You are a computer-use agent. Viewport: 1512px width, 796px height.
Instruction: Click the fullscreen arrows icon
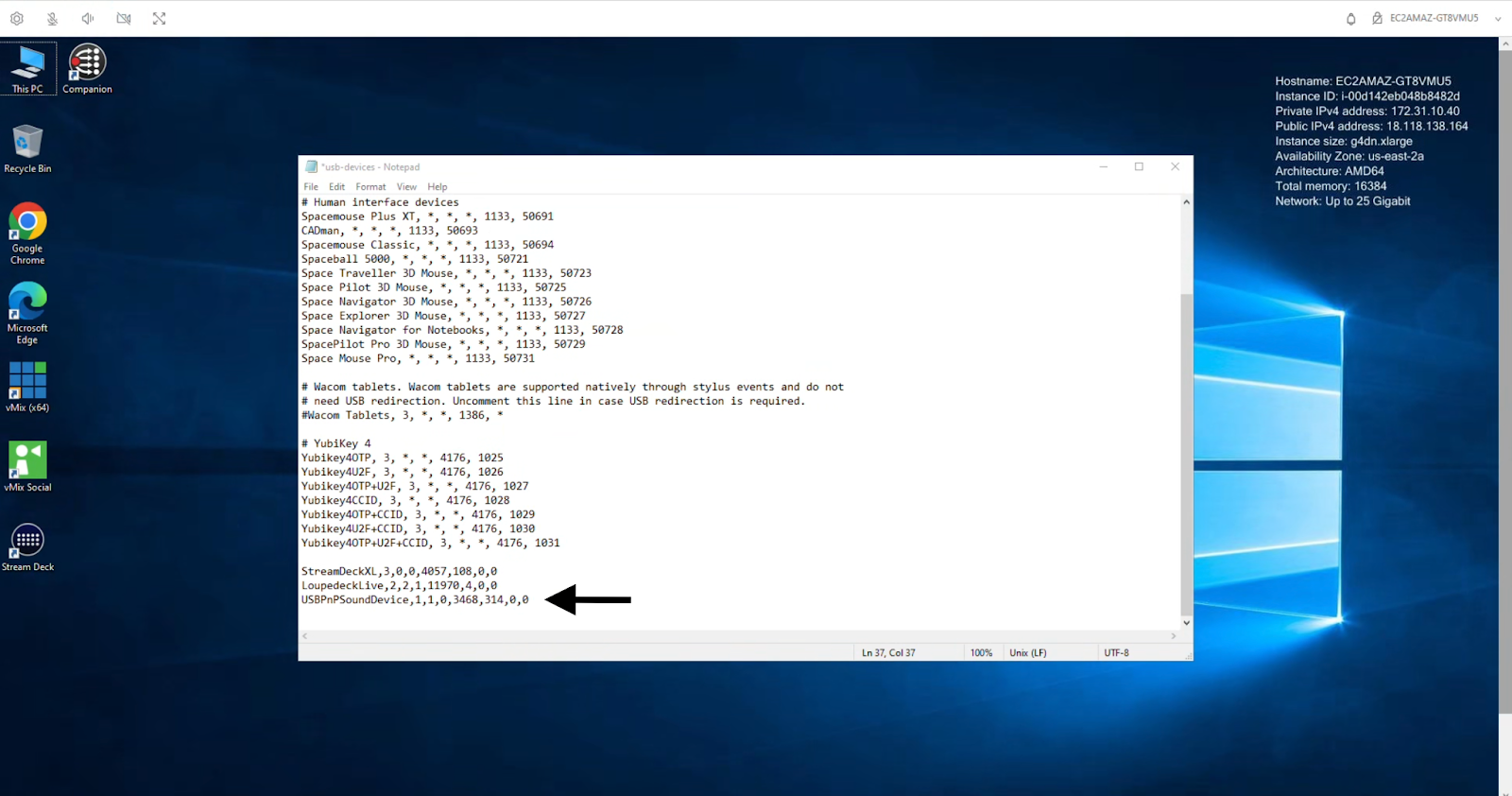159,19
